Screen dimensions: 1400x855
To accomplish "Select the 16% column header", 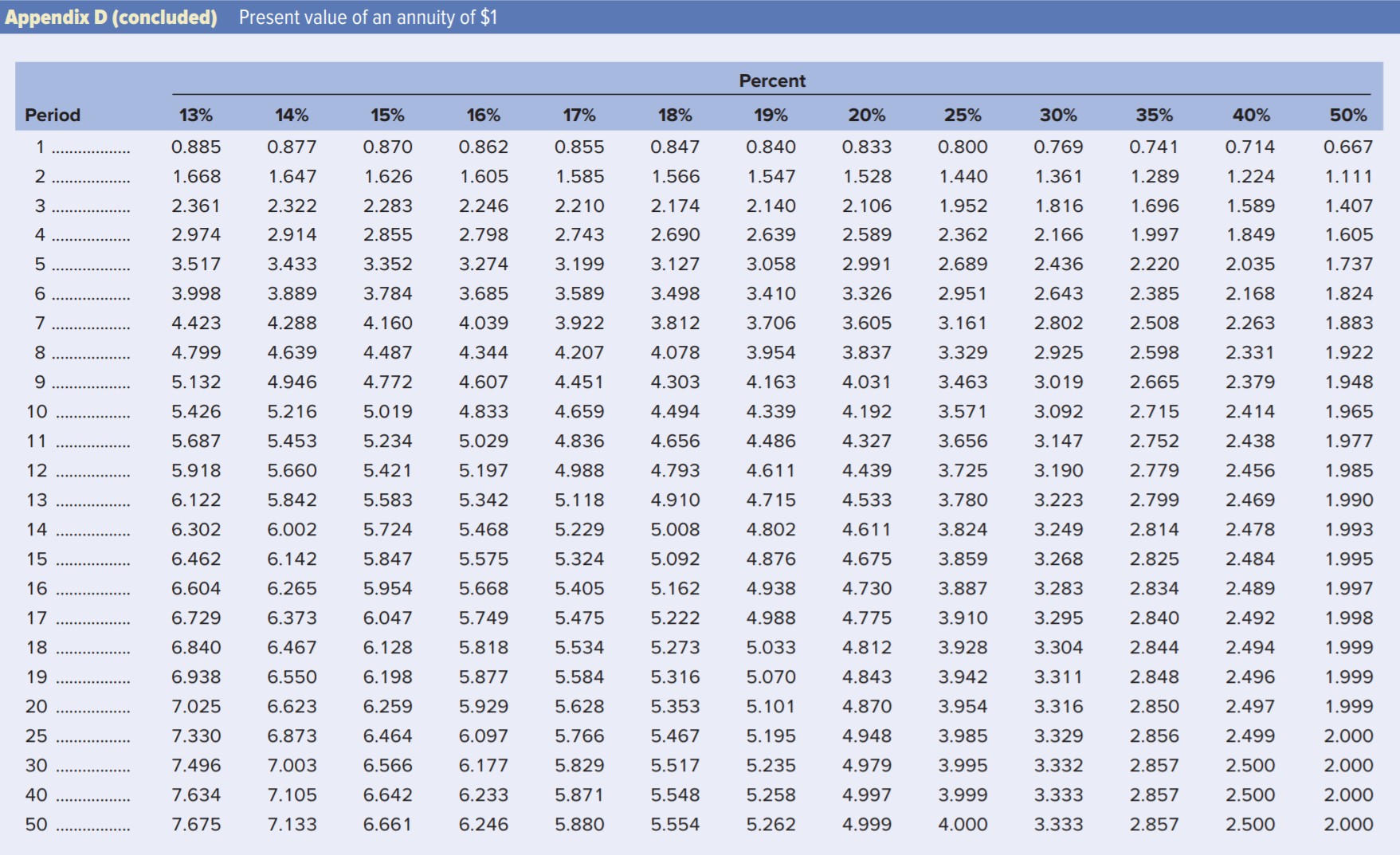I will tap(484, 115).
